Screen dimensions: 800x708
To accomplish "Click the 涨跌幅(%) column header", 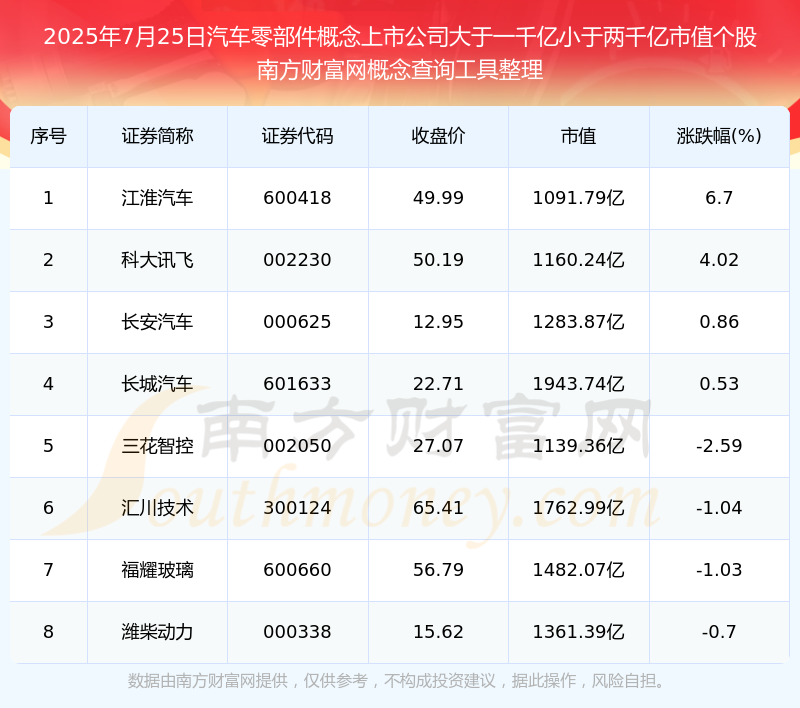I will click(719, 136).
